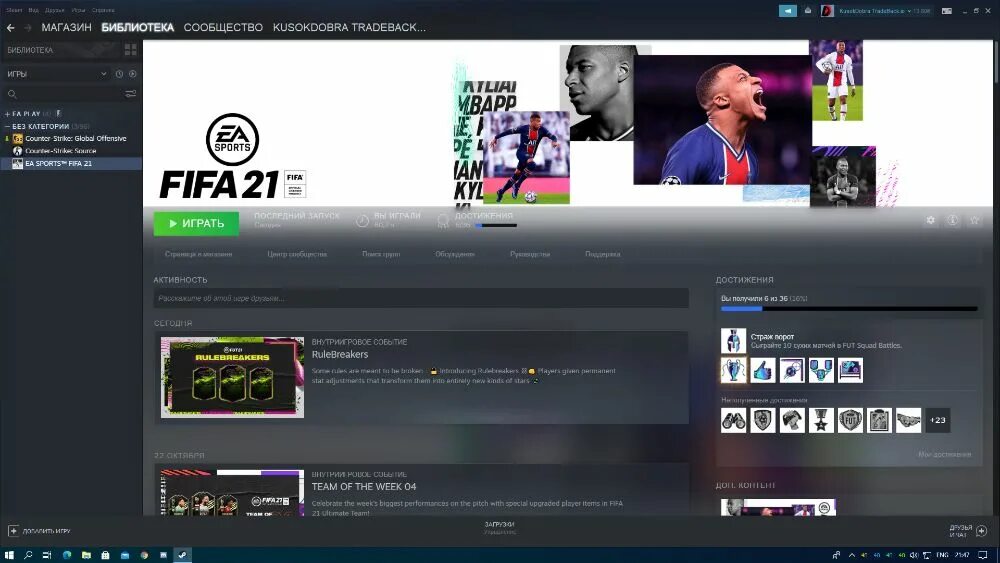Open the RuleBreakers event thumbnail

[x=232, y=377]
